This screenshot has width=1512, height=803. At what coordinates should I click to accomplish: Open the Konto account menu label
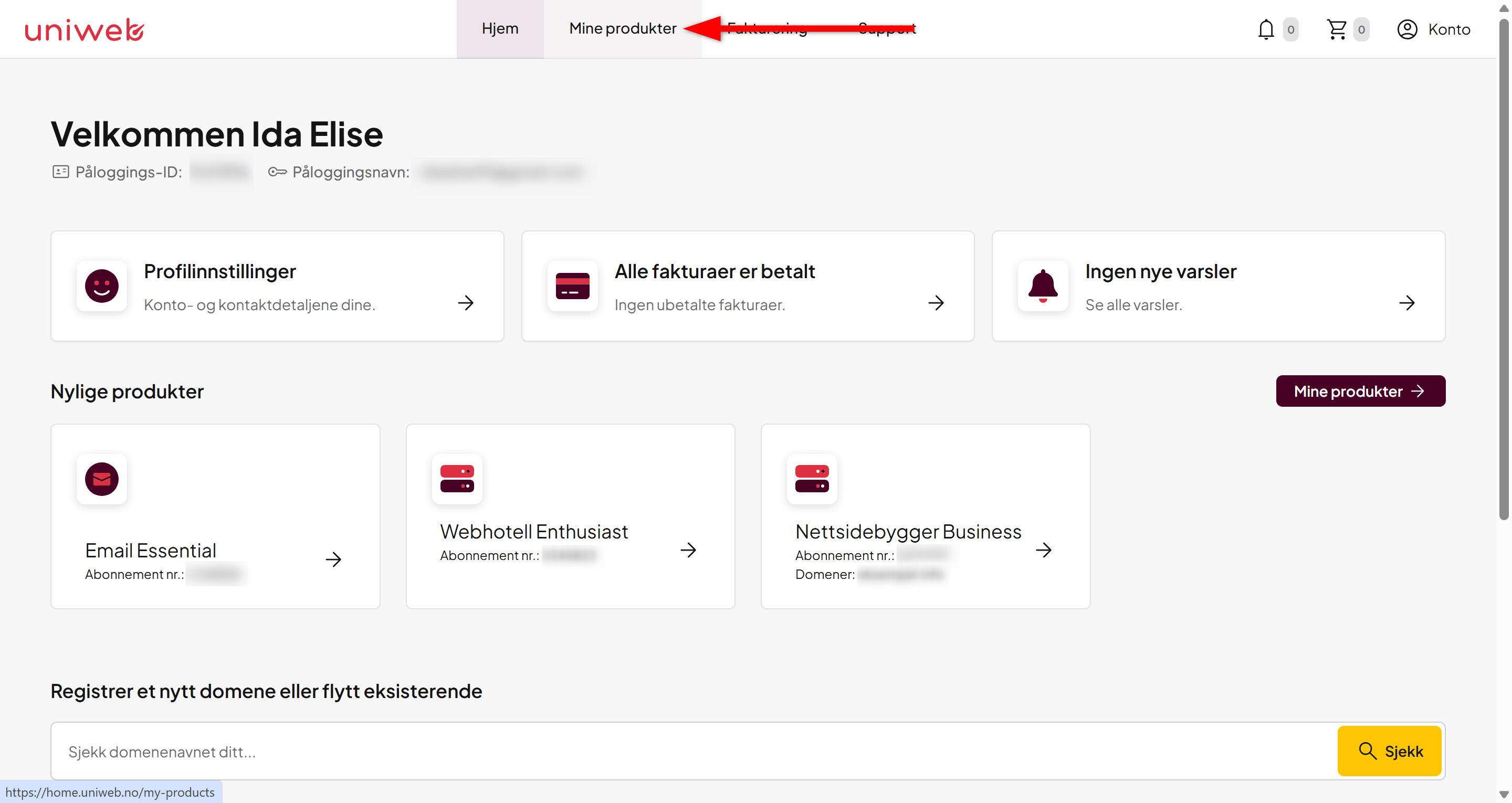click(x=1448, y=29)
